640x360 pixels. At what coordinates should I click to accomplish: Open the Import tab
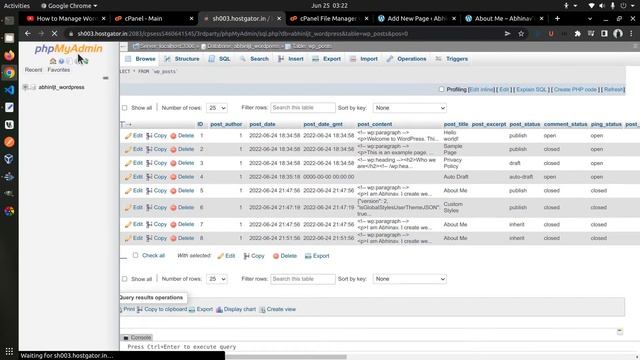[364, 59]
